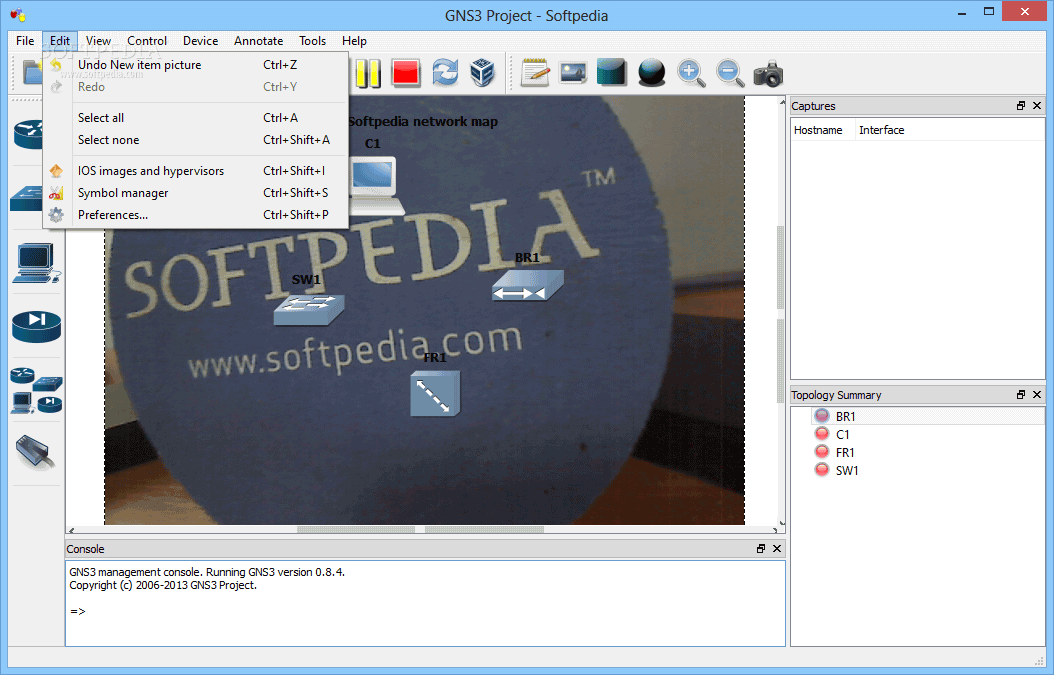This screenshot has height=675, width=1054.
Task: Browse routers in device sidebar
Action: tap(28, 134)
